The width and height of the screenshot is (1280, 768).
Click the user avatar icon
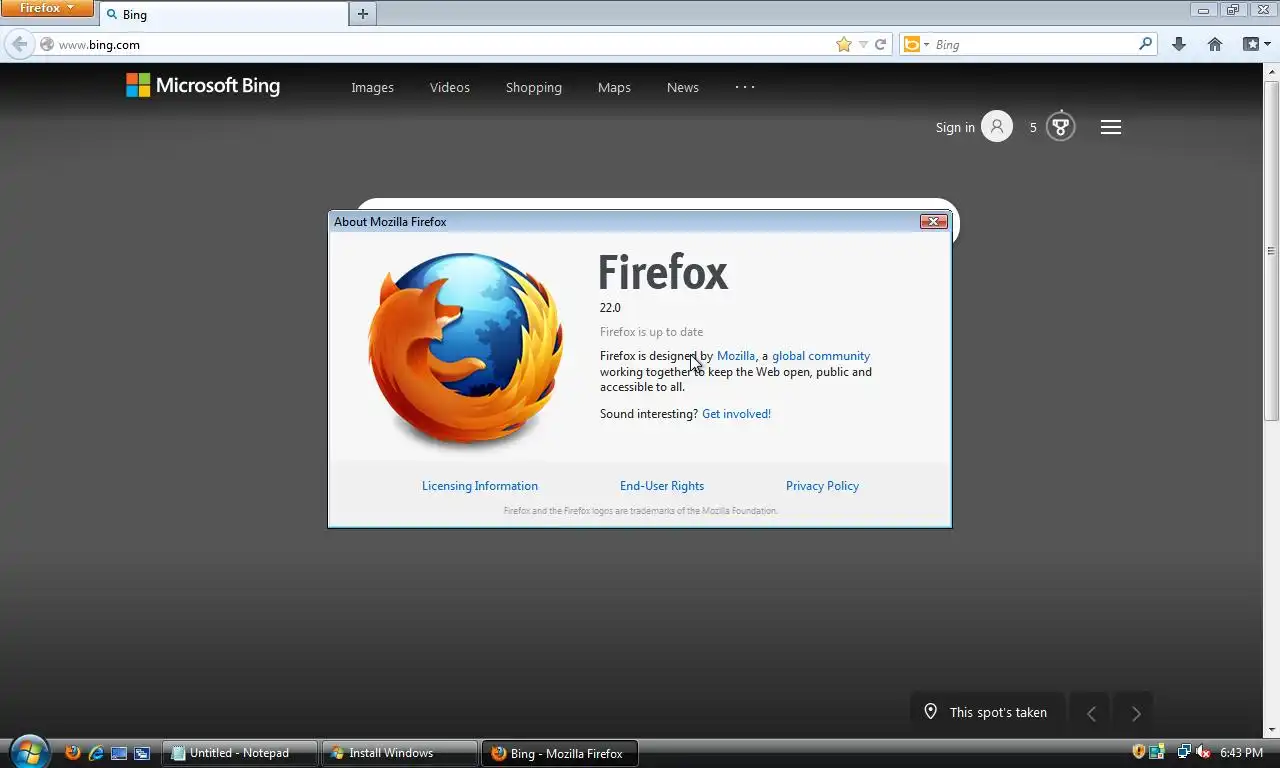pos(997,127)
